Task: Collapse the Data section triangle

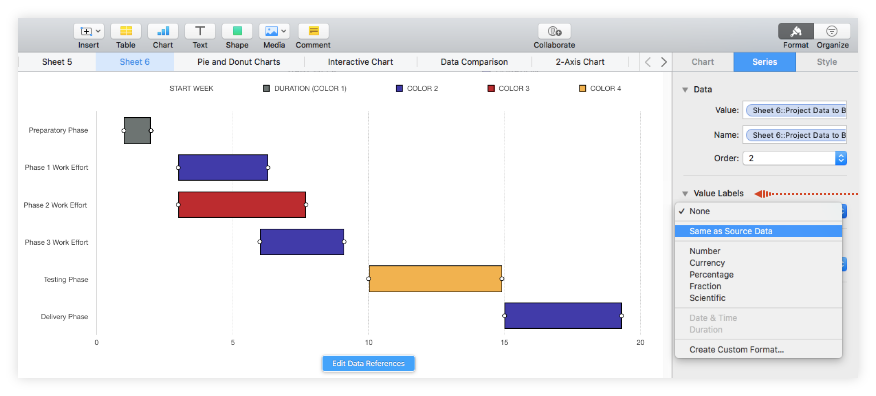Action: click(685, 90)
